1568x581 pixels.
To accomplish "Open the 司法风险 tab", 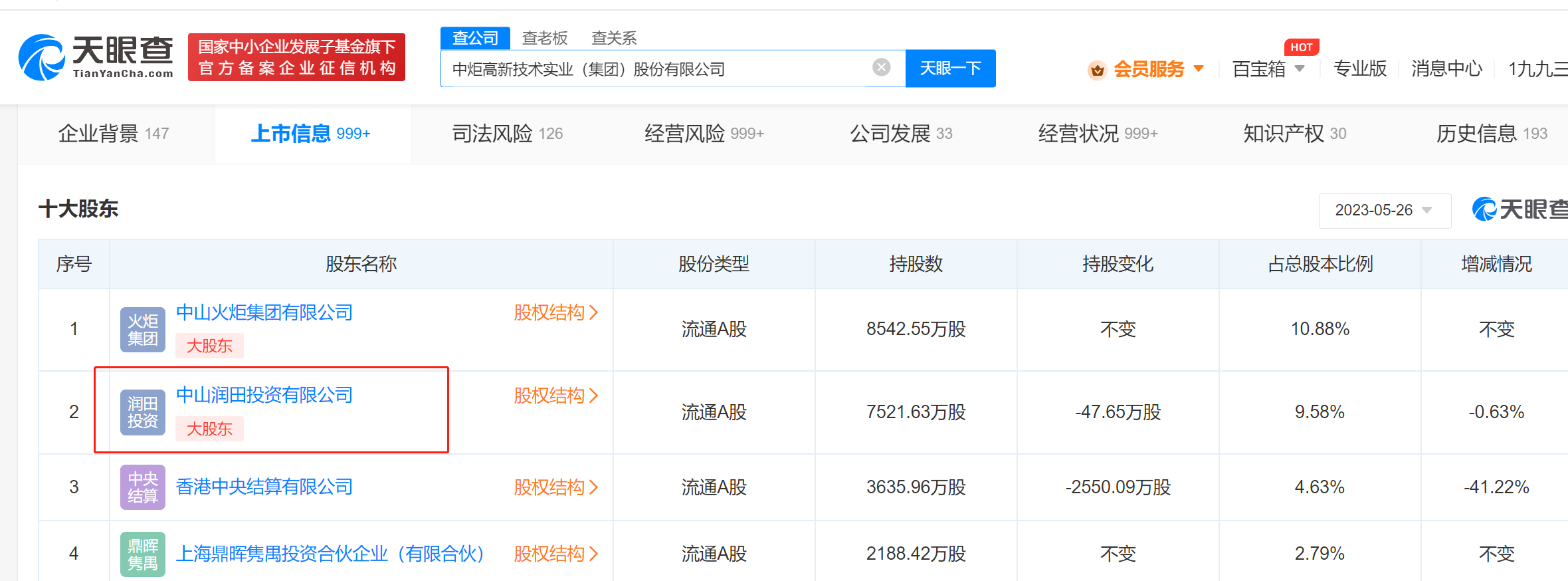I will click(508, 134).
